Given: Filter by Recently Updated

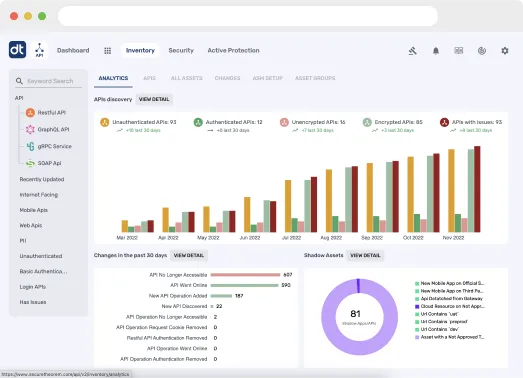Looking at the screenshot, I should [x=42, y=179].
